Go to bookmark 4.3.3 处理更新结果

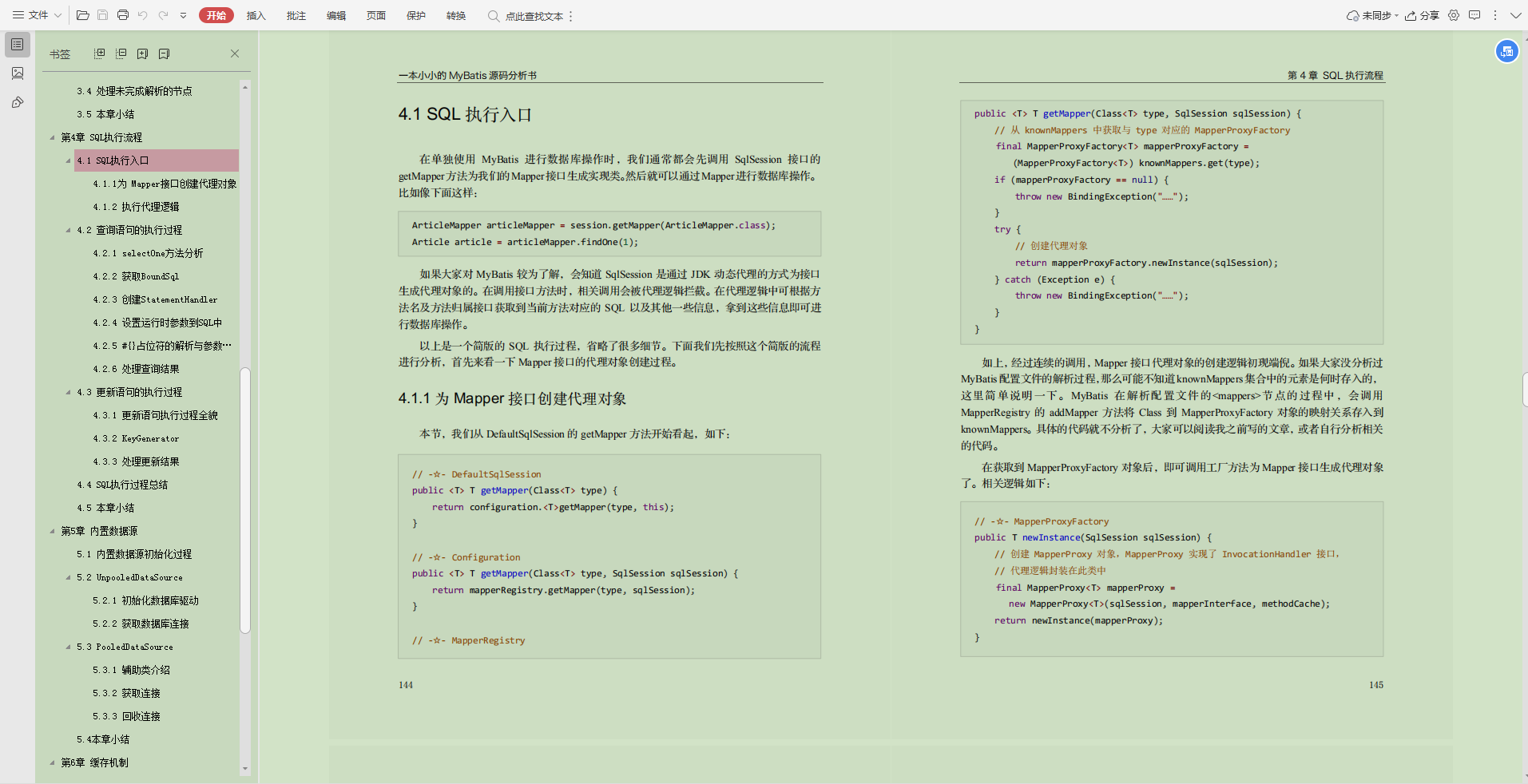pyautogui.click(x=136, y=461)
